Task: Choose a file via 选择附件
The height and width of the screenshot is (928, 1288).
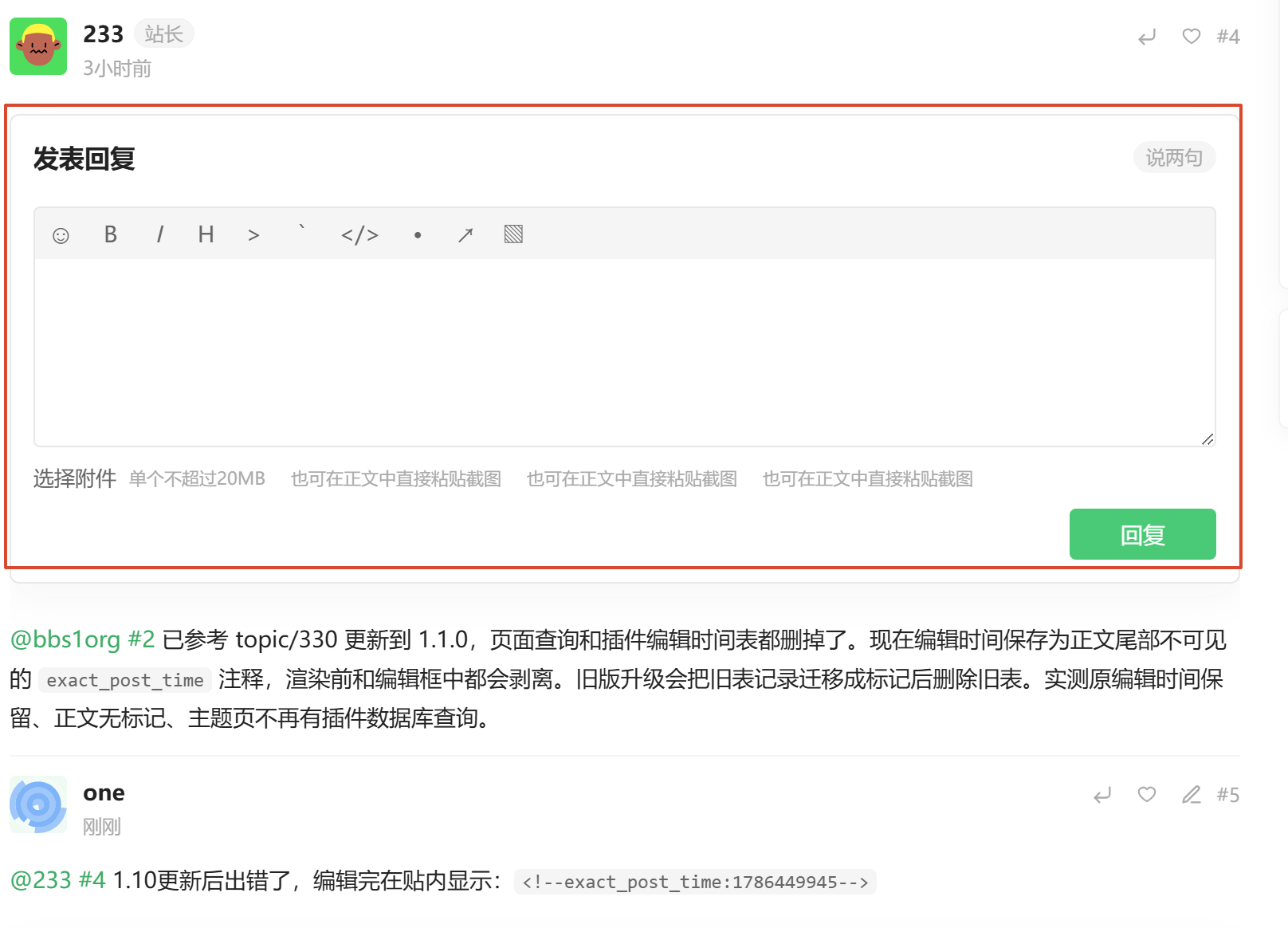Action: (x=75, y=478)
